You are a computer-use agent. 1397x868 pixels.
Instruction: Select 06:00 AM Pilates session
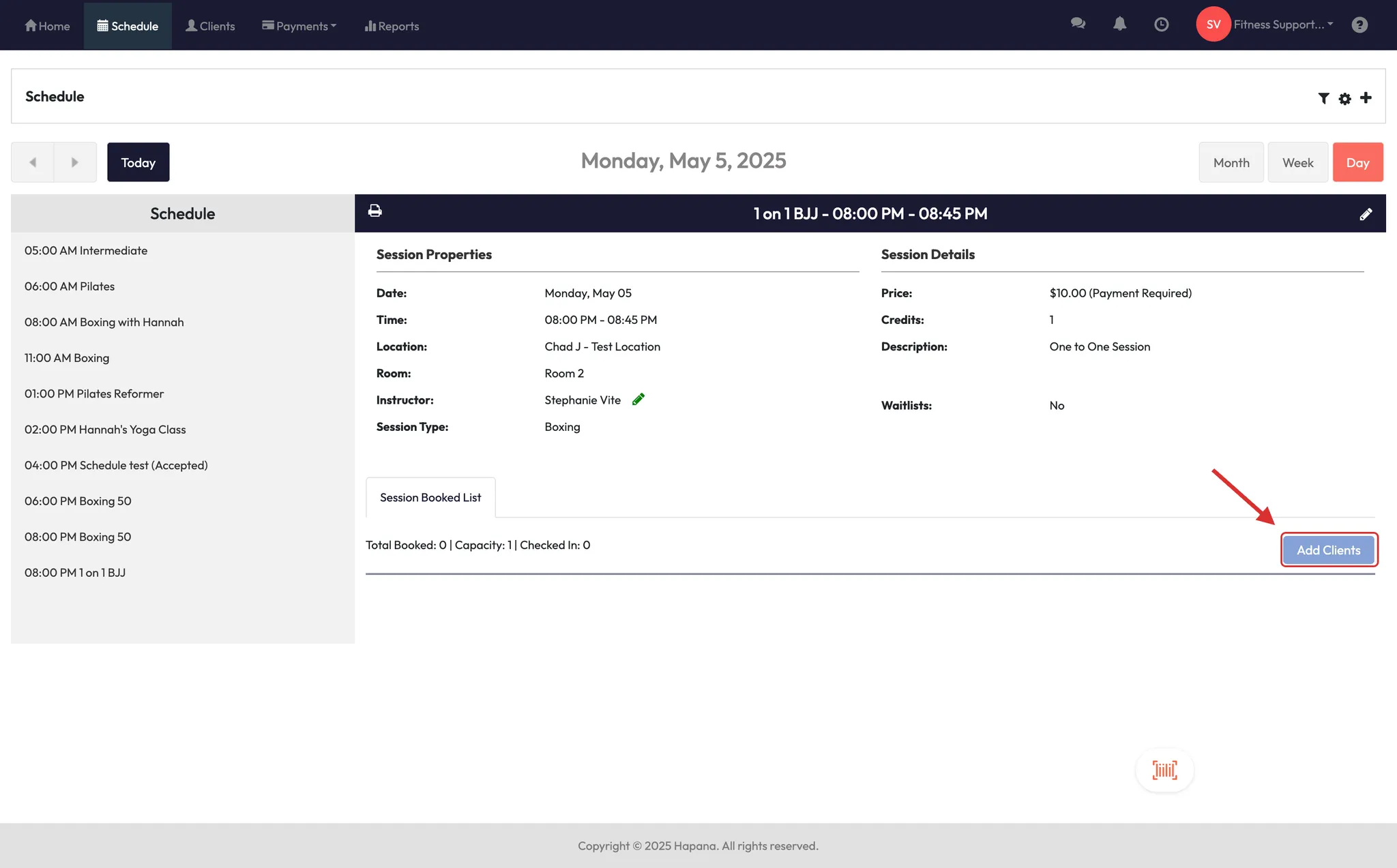click(x=70, y=286)
